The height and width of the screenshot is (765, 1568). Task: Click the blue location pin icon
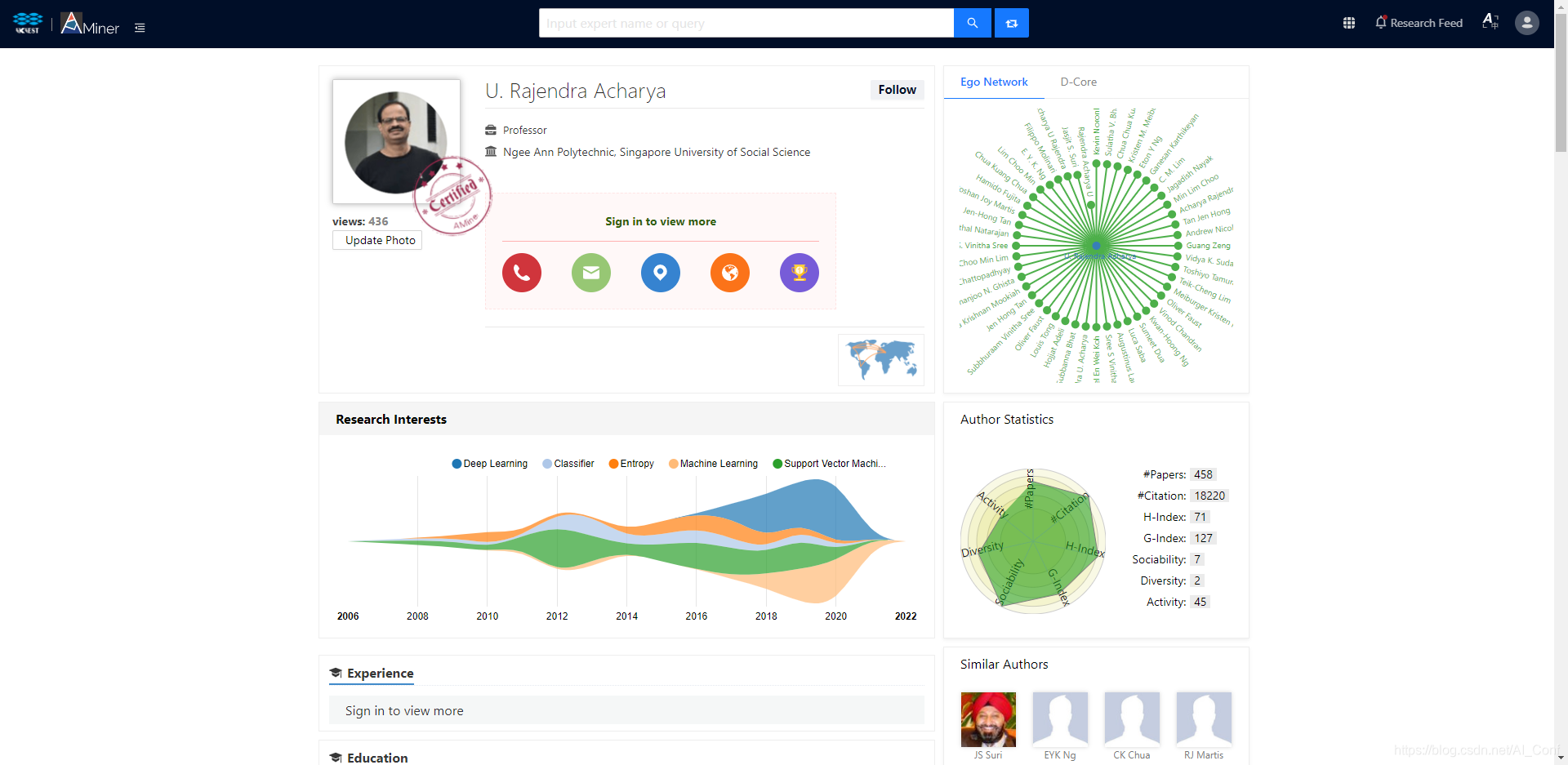661,273
